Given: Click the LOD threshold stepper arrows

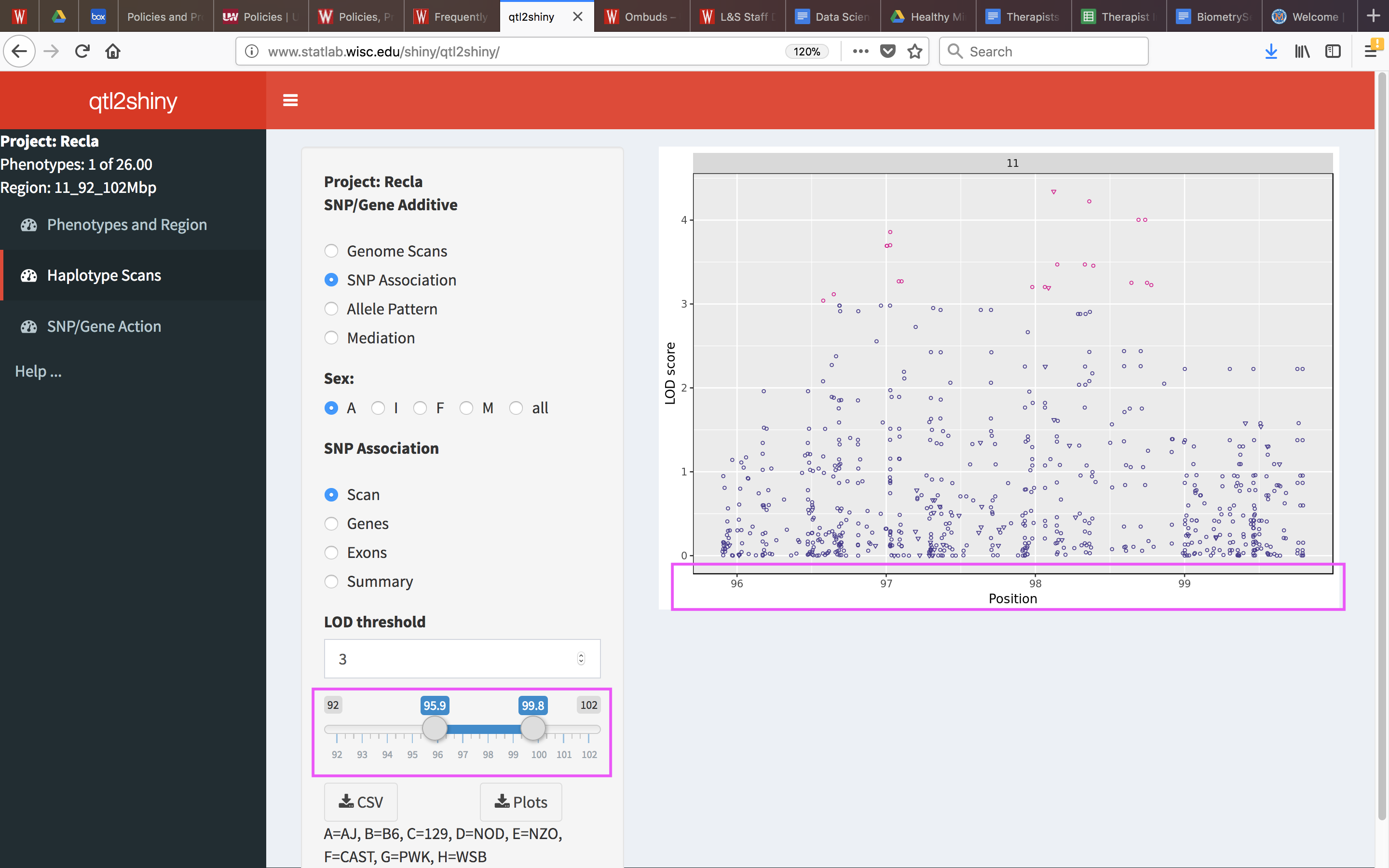Looking at the screenshot, I should [581, 658].
